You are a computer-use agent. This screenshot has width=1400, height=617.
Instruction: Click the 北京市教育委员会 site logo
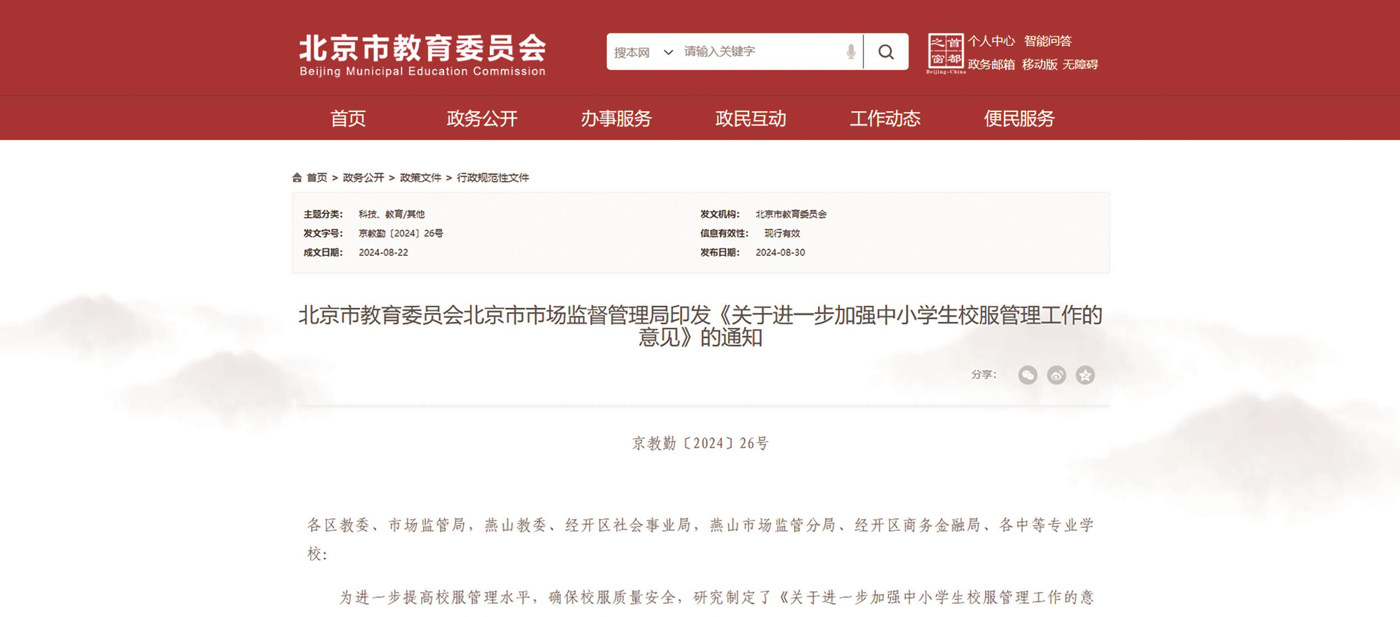[x=422, y=55]
